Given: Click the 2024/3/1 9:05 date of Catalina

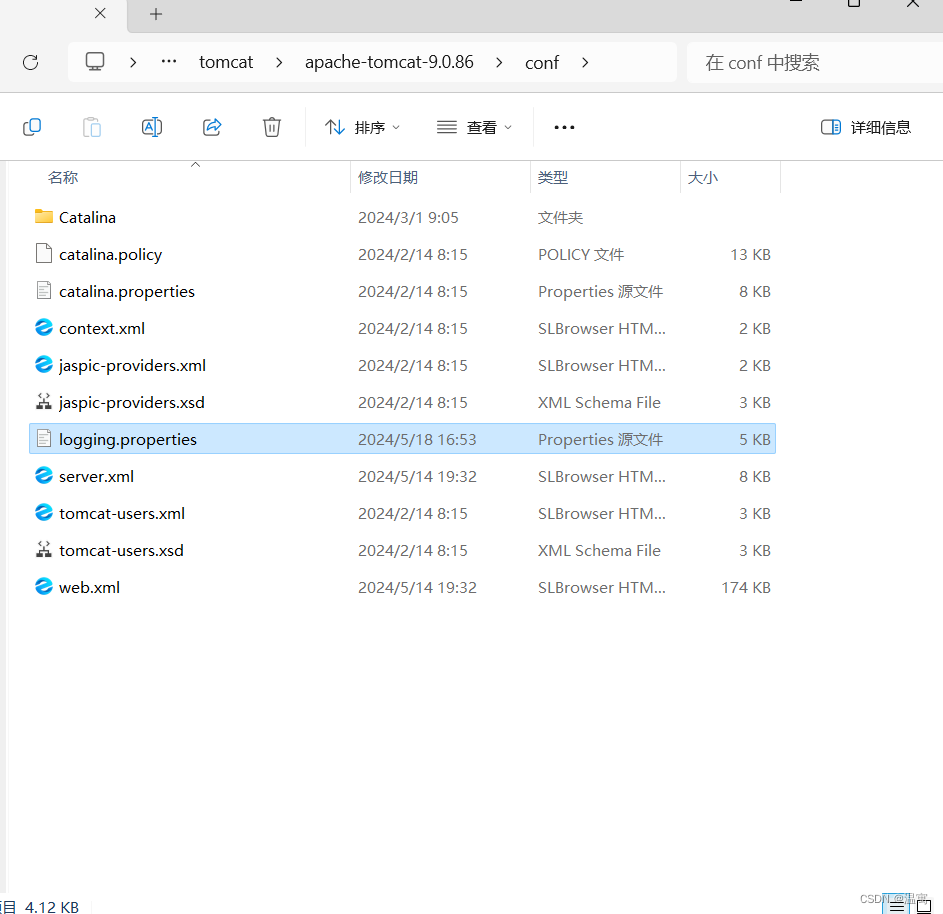Looking at the screenshot, I should coord(408,218).
